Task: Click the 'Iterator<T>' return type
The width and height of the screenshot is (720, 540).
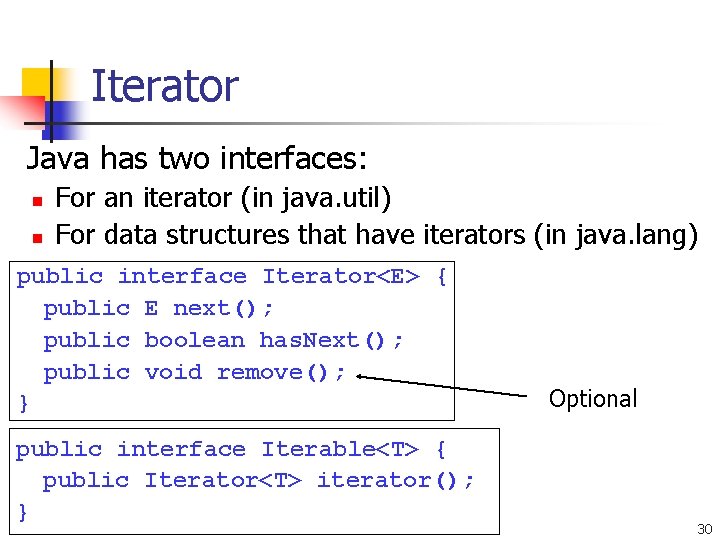Action: 223,481
